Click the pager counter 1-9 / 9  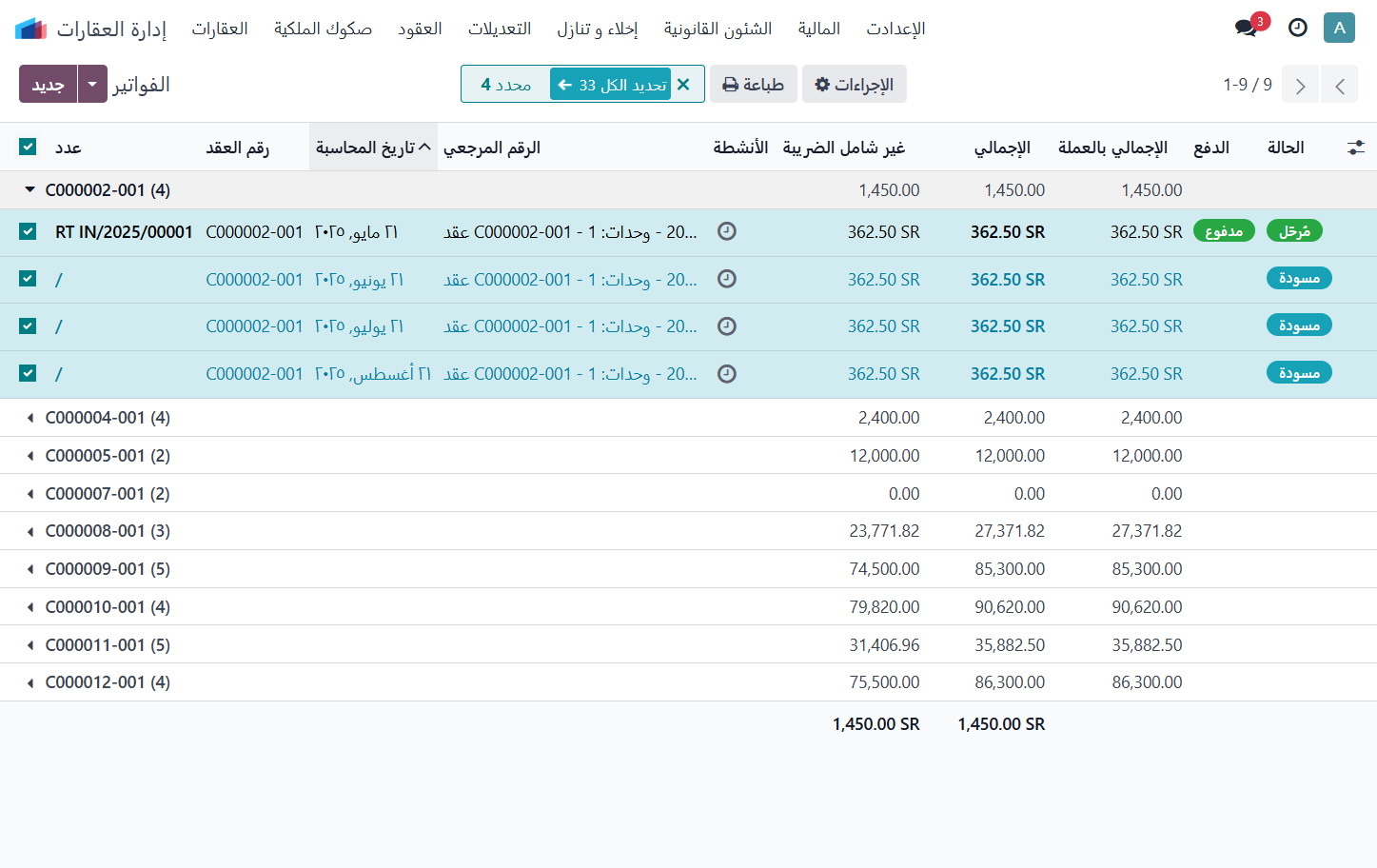tap(1248, 85)
